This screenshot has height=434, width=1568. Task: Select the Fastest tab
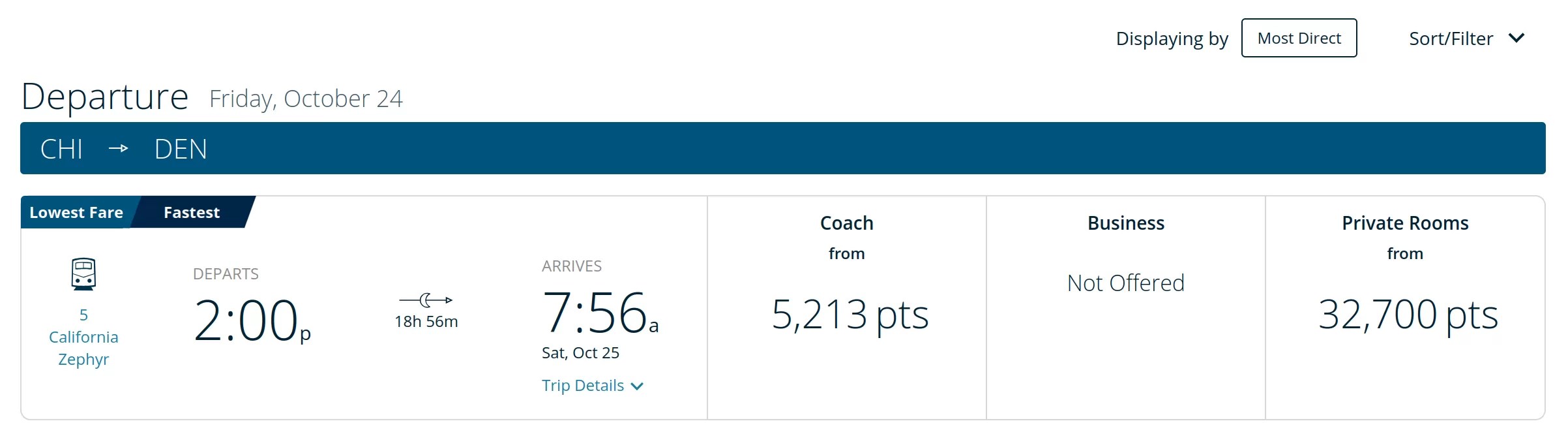(x=192, y=212)
